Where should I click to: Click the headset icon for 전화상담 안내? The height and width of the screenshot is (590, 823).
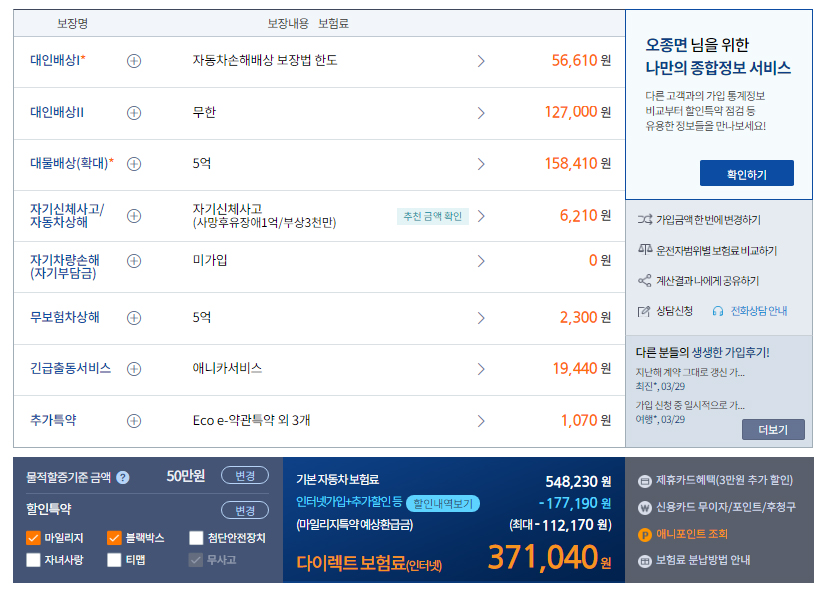[718, 311]
